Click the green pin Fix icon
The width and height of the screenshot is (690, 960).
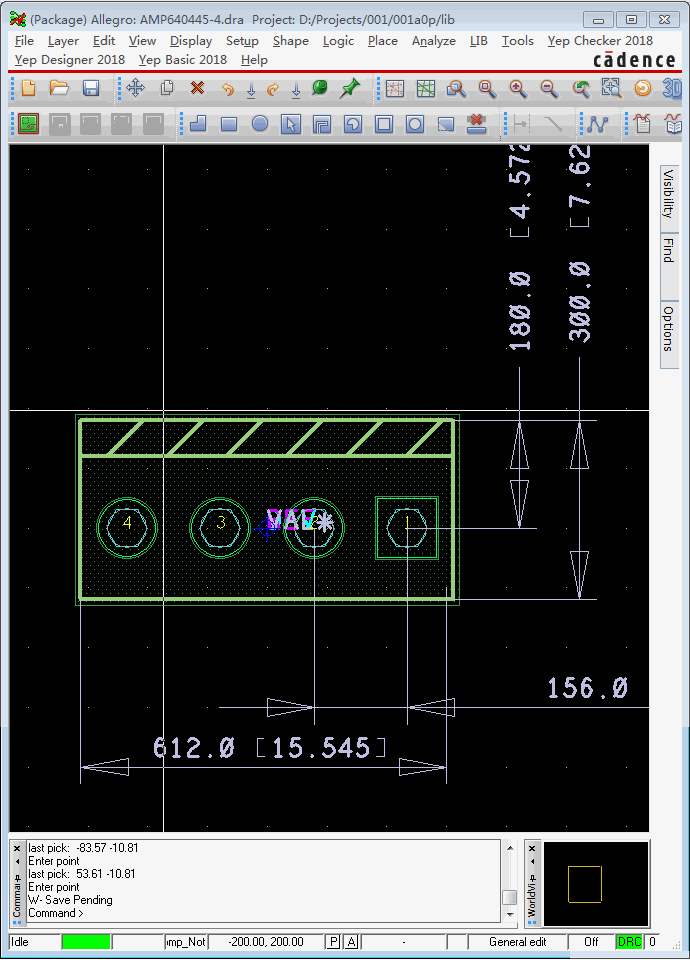point(320,88)
